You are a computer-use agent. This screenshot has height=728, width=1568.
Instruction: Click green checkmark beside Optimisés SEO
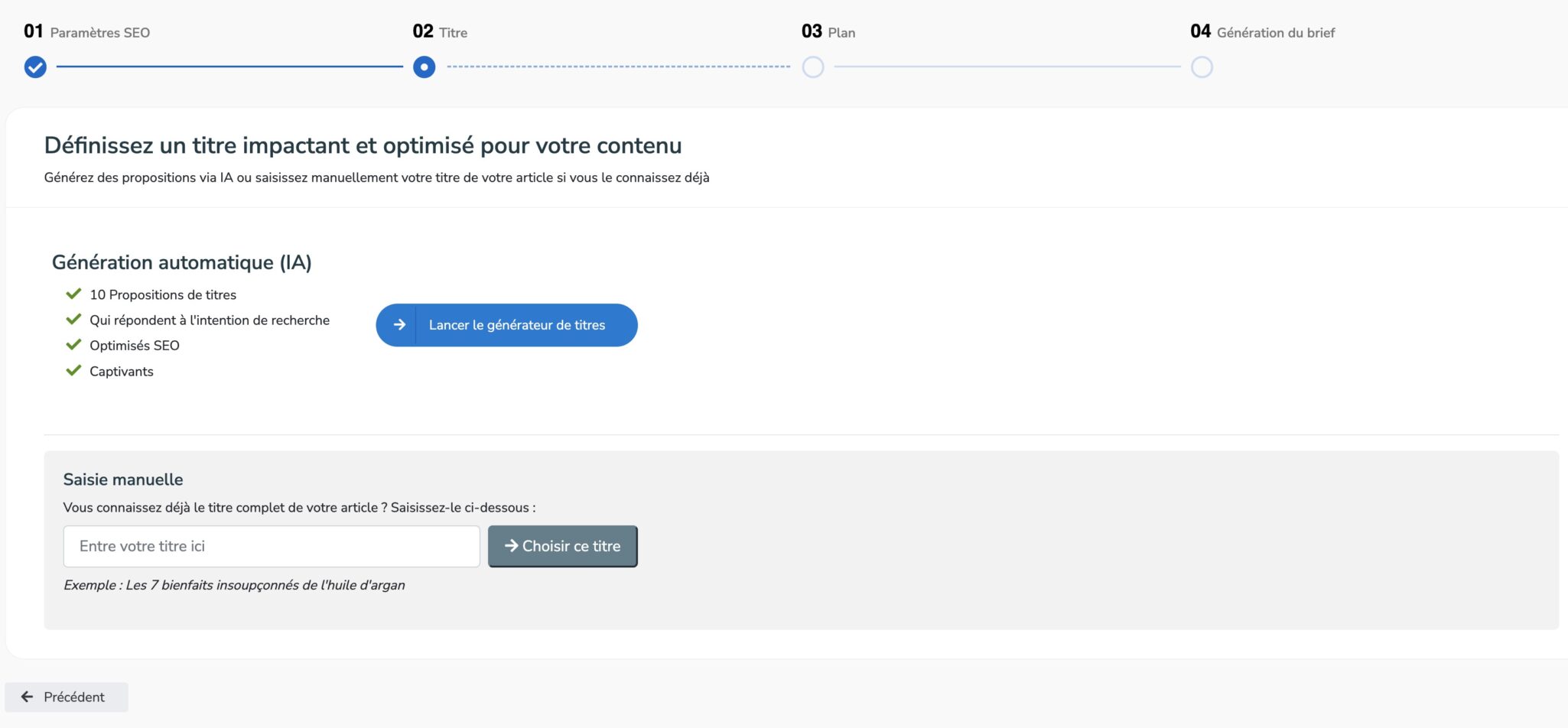tap(73, 345)
